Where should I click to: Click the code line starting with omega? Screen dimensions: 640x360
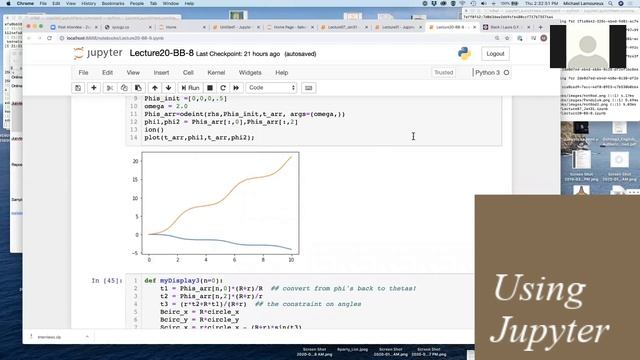point(166,106)
